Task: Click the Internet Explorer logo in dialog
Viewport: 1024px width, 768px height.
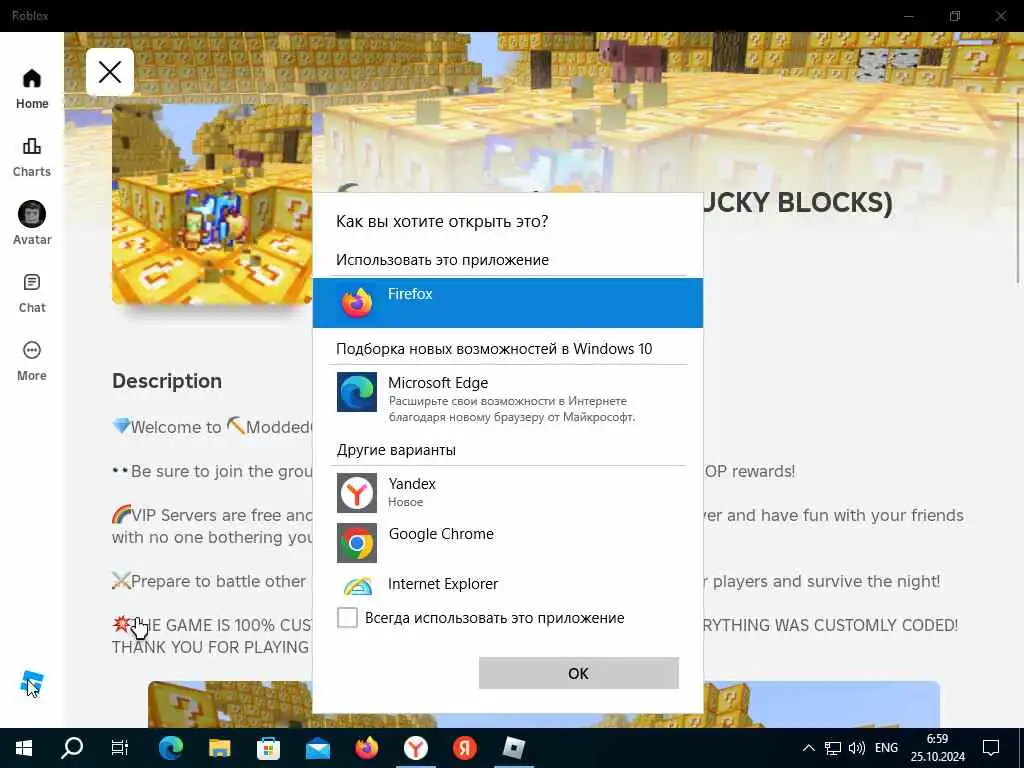Action: click(x=358, y=585)
